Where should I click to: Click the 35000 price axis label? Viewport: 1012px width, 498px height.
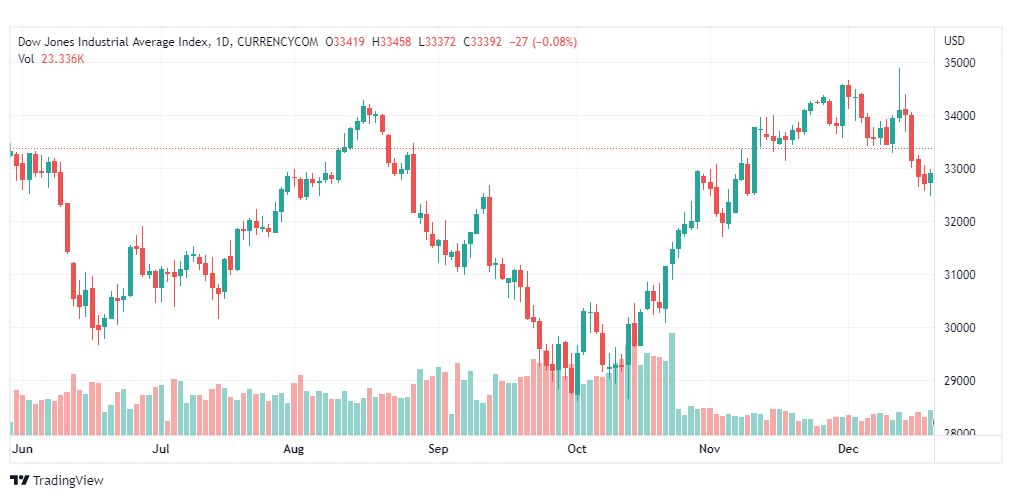click(x=959, y=63)
